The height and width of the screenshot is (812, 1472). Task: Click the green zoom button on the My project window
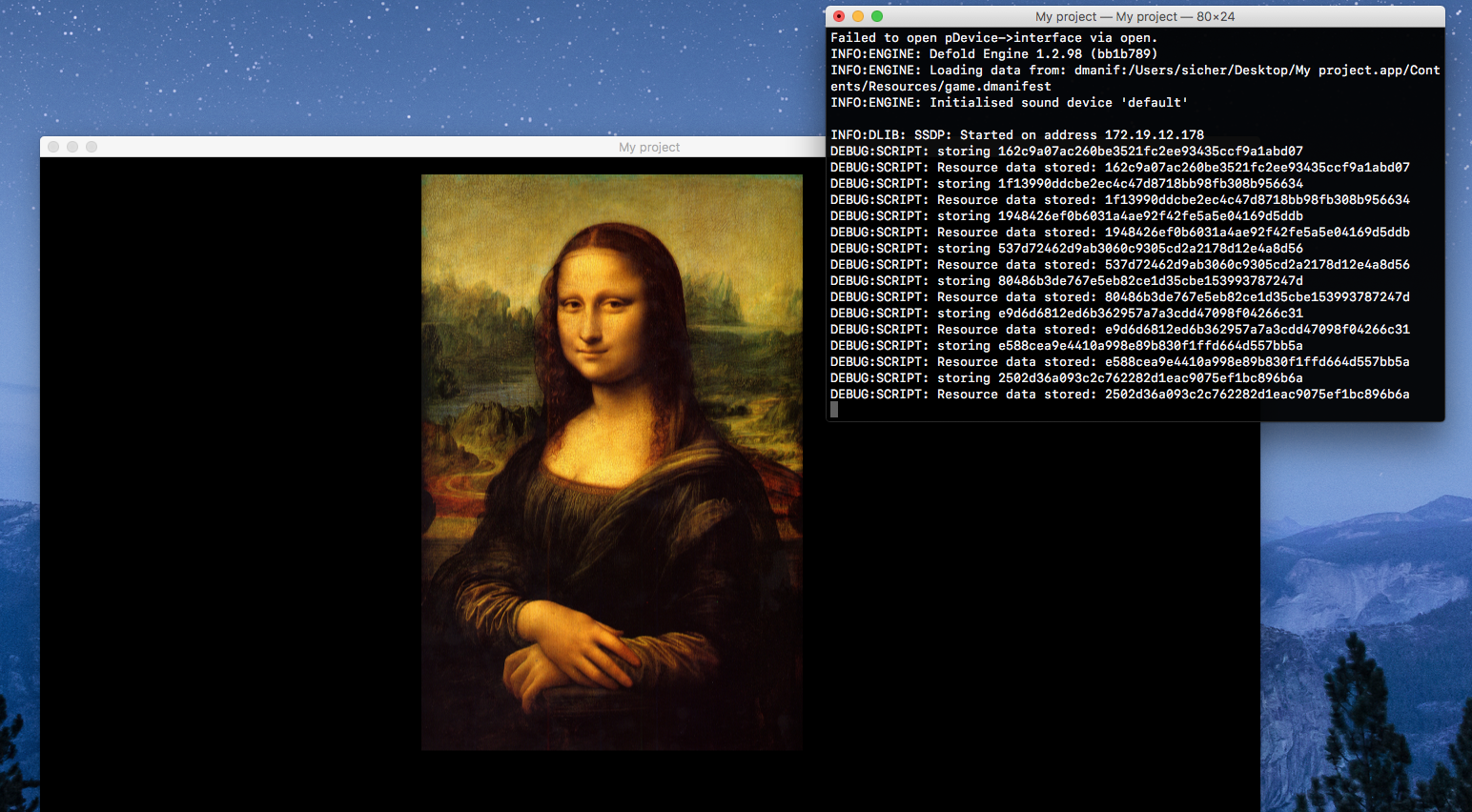(x=92, y=146)
